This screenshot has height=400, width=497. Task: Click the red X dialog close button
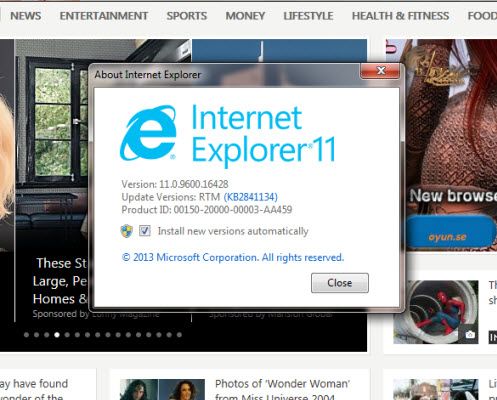380,71
